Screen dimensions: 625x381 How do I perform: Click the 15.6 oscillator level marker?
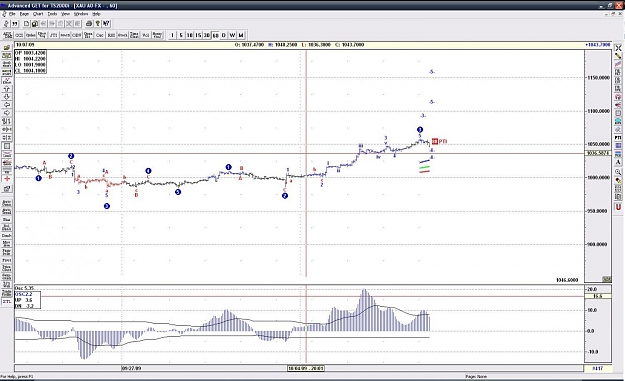597,296
